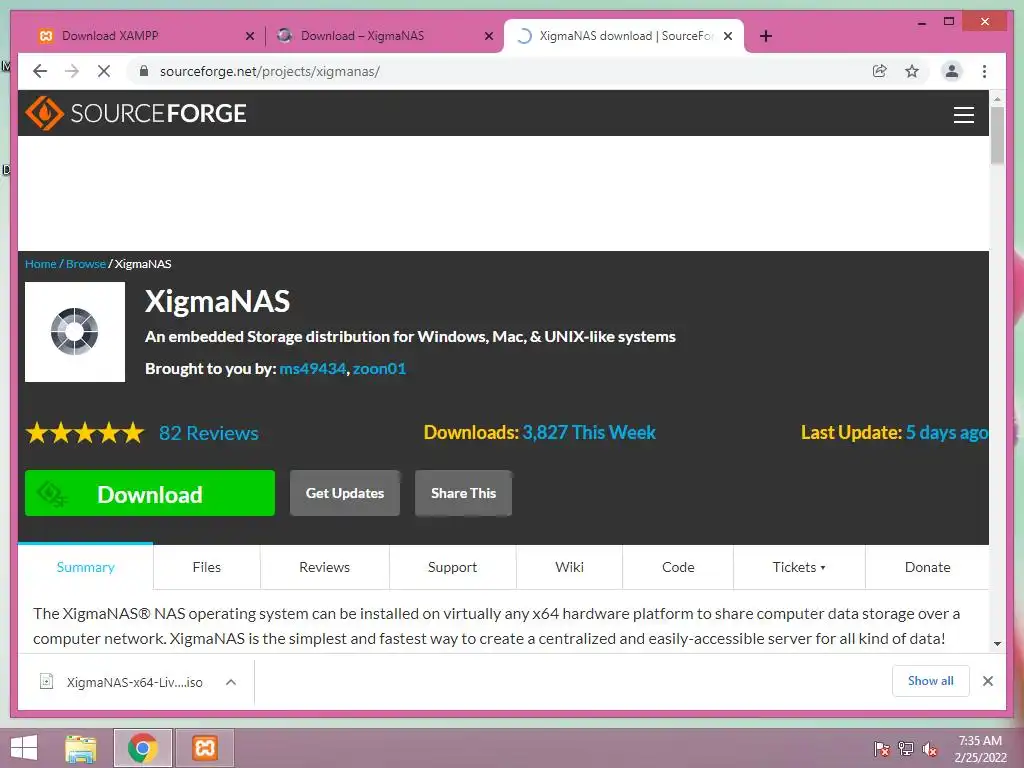Click the SourceForge logo
The height and width of the screenshot is (768, 1024).
click(136, 113)
